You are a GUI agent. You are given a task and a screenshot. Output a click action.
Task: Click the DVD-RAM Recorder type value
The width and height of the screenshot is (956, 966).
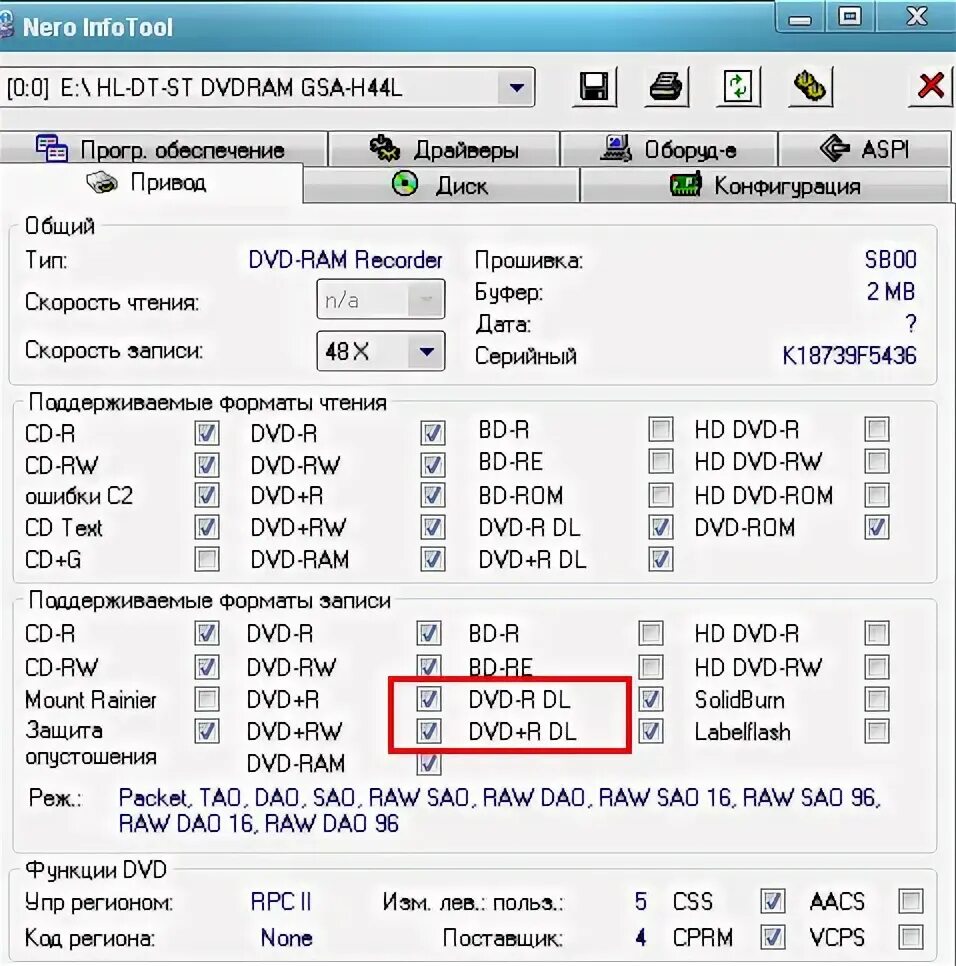(x=345, y=260)
